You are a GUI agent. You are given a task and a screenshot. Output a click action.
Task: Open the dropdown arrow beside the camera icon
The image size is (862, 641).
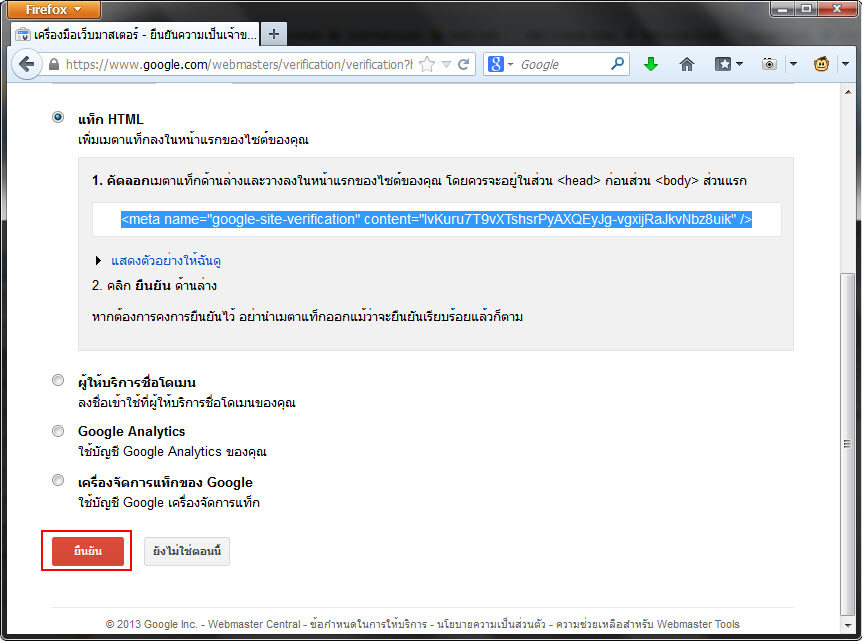pos(793,64)
